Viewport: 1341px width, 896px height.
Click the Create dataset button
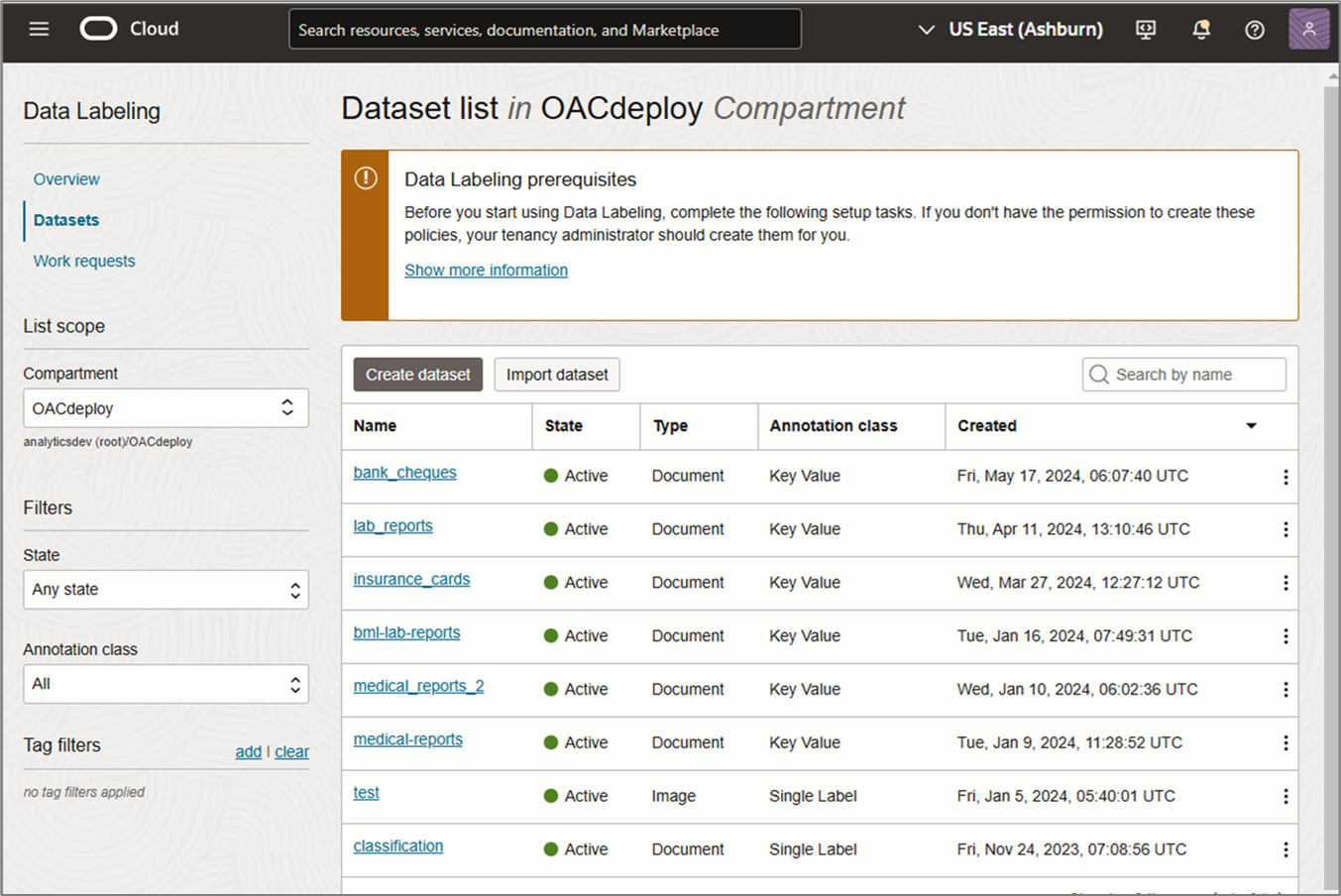(417, 374)
